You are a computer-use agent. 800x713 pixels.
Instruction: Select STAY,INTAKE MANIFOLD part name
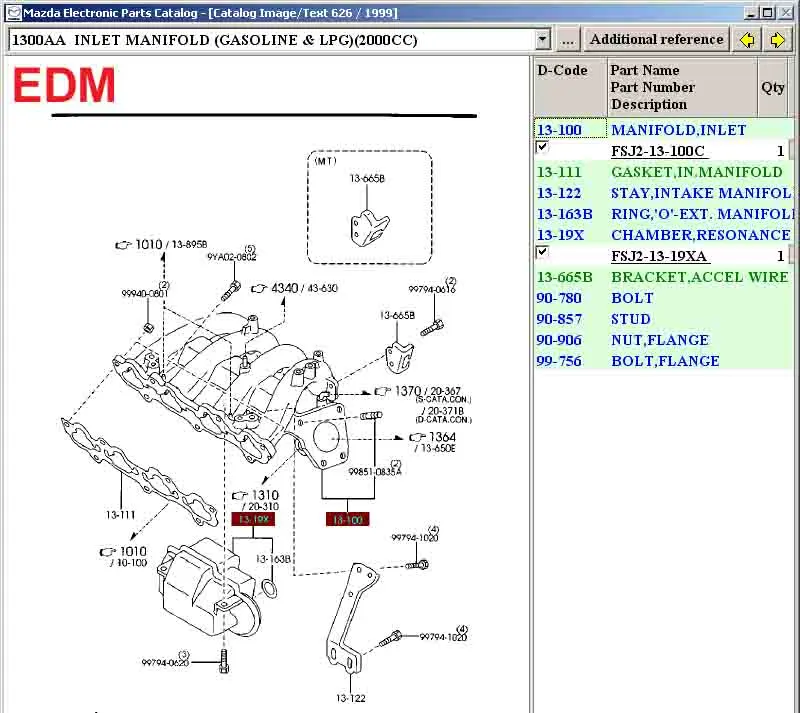[x=702, y=193]
